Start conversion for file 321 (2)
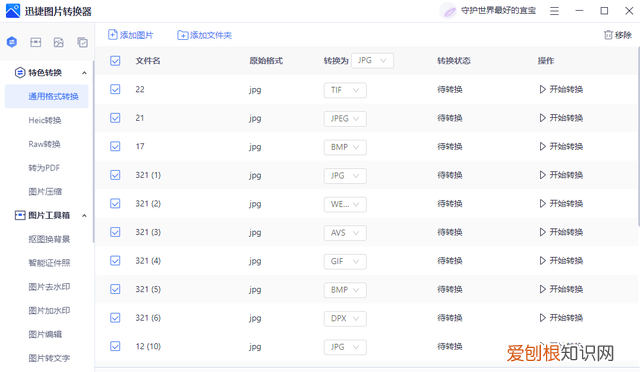The height and width of the screenshot is (372, 640). tap(561, 203)
